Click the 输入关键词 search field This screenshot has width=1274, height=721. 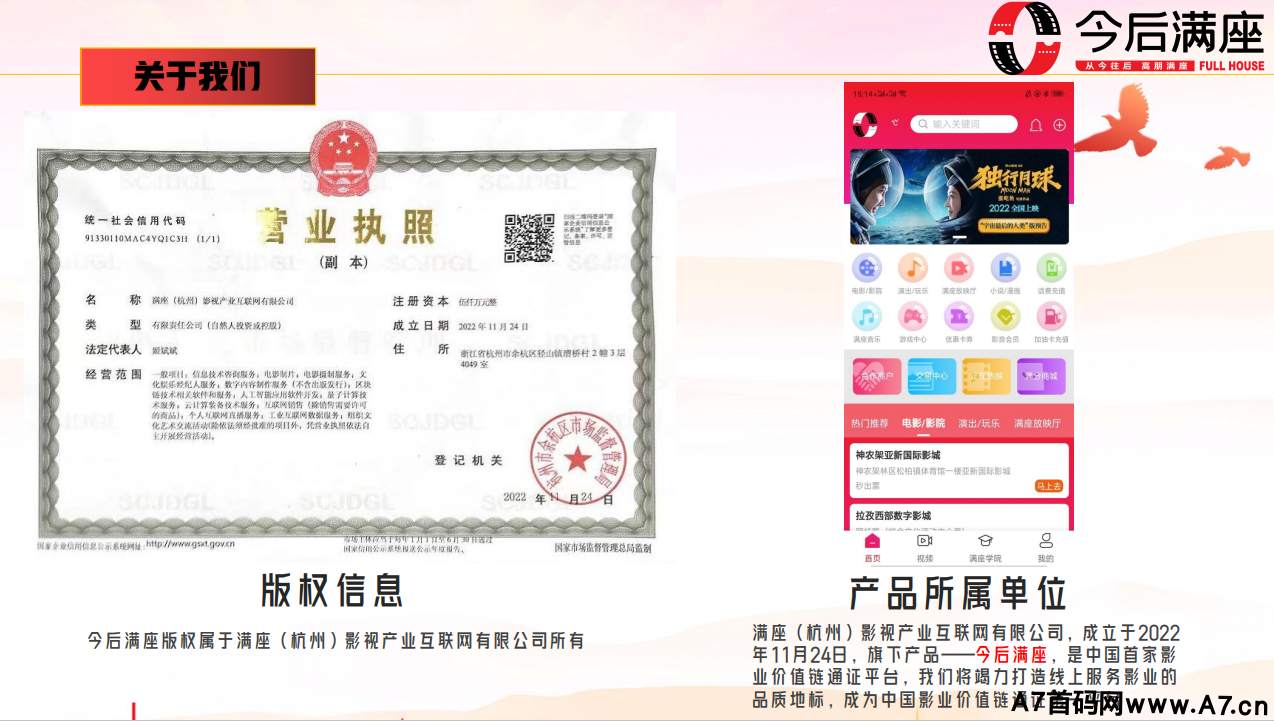pos(963,124)
